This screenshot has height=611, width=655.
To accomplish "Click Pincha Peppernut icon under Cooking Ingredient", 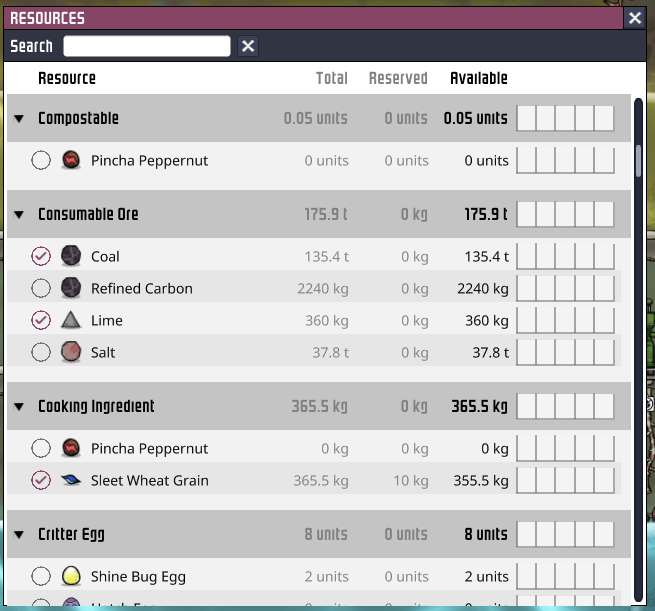I will pos(70,448).
